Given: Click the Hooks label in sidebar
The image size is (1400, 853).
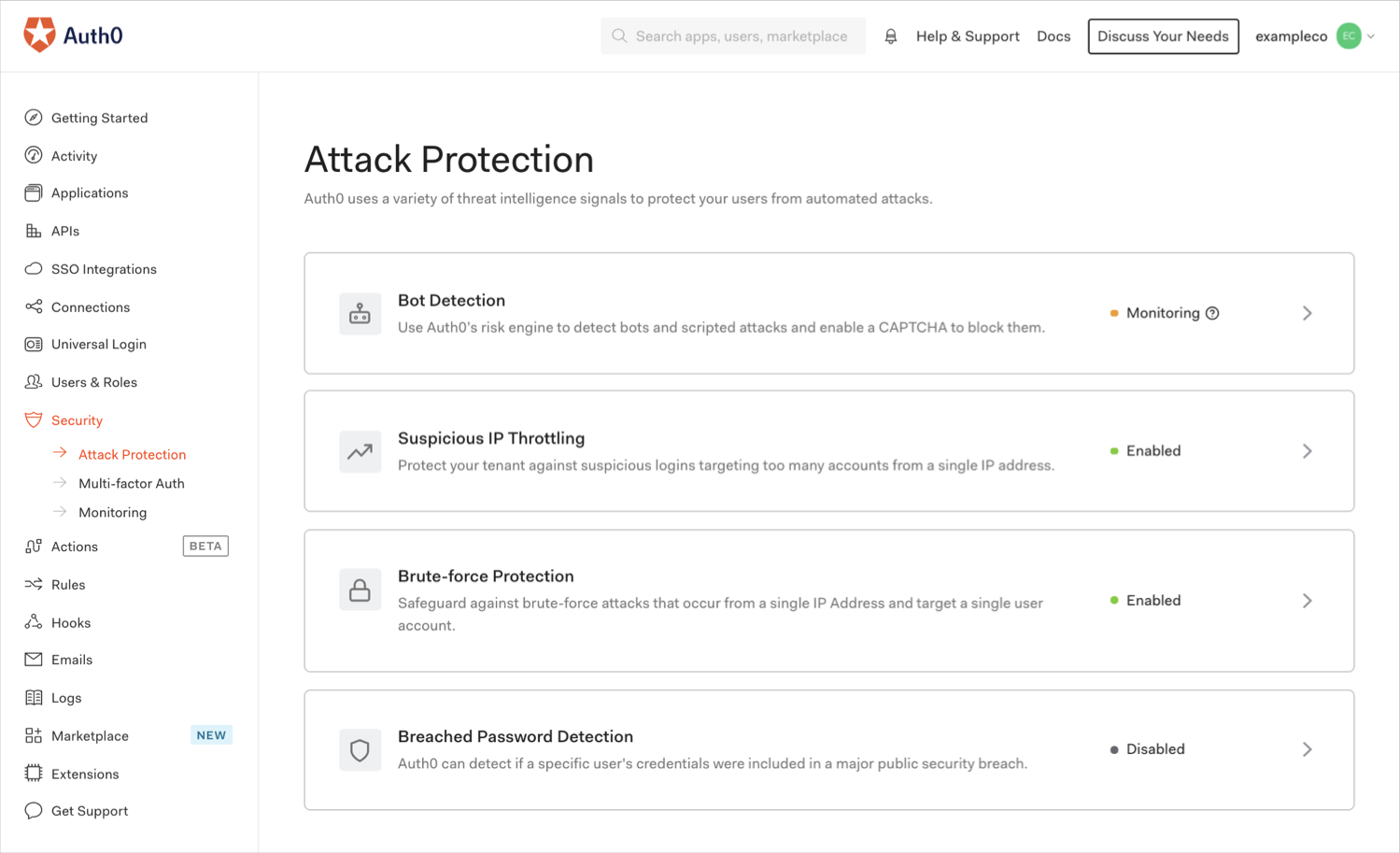Looking at the screenshot, I should tap(71, 622).
